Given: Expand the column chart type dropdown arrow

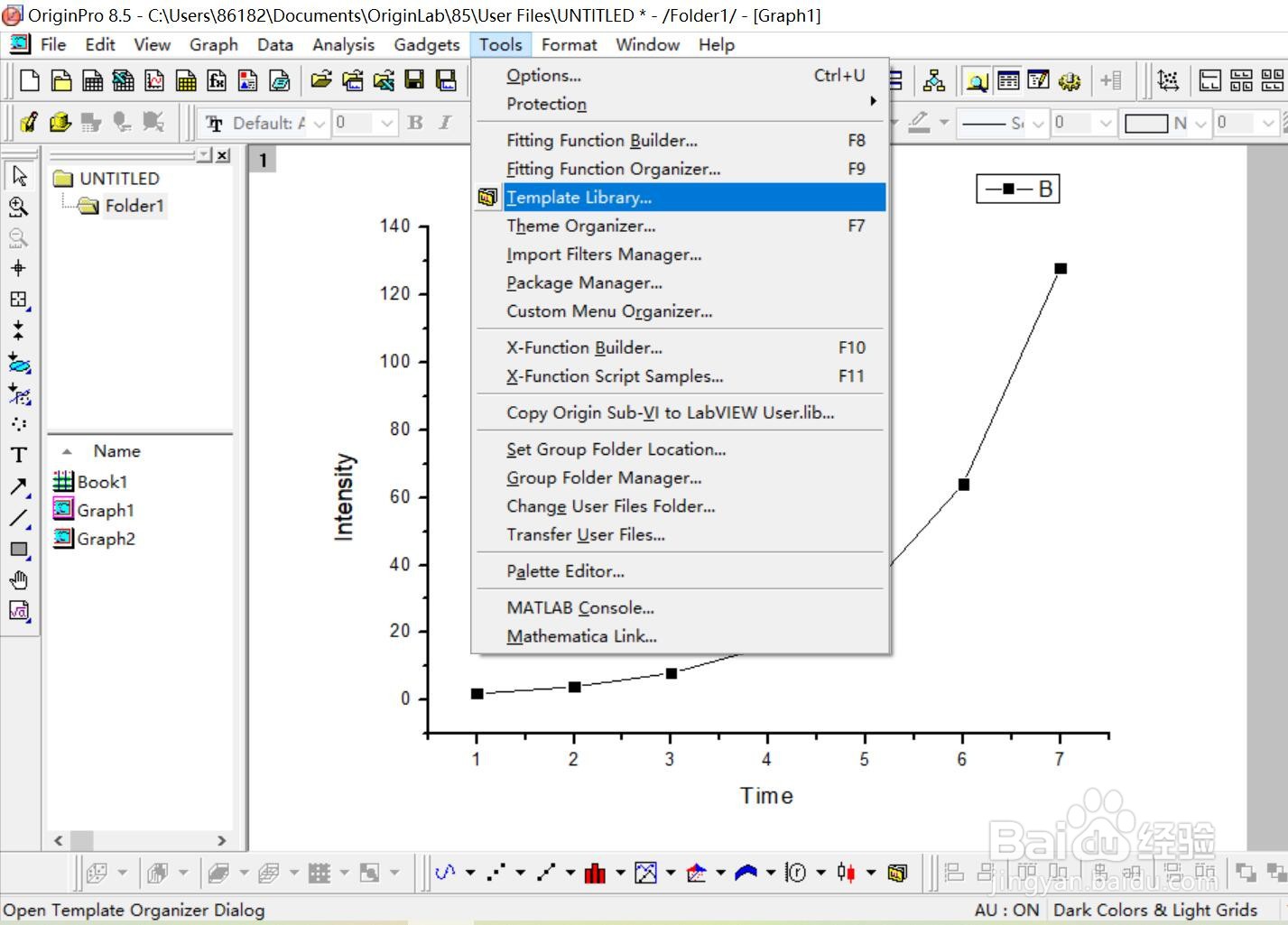Looking at the screenshot, I should click(620, 873).
